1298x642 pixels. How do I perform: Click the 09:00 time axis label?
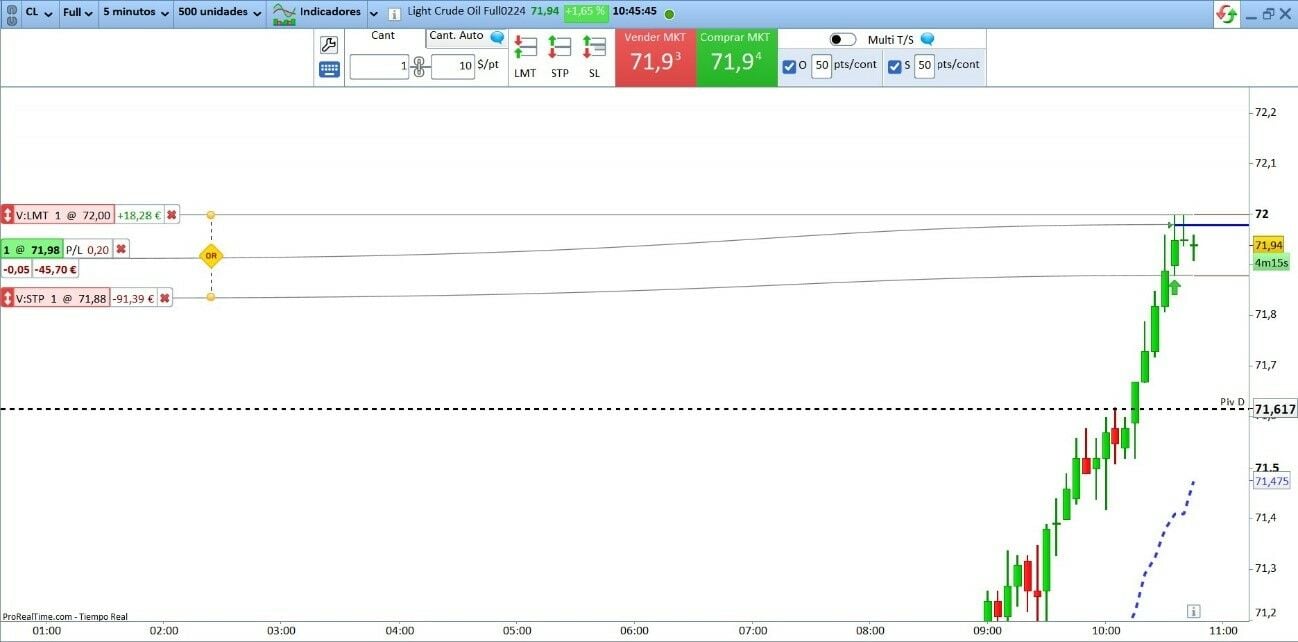coord(988,631)
